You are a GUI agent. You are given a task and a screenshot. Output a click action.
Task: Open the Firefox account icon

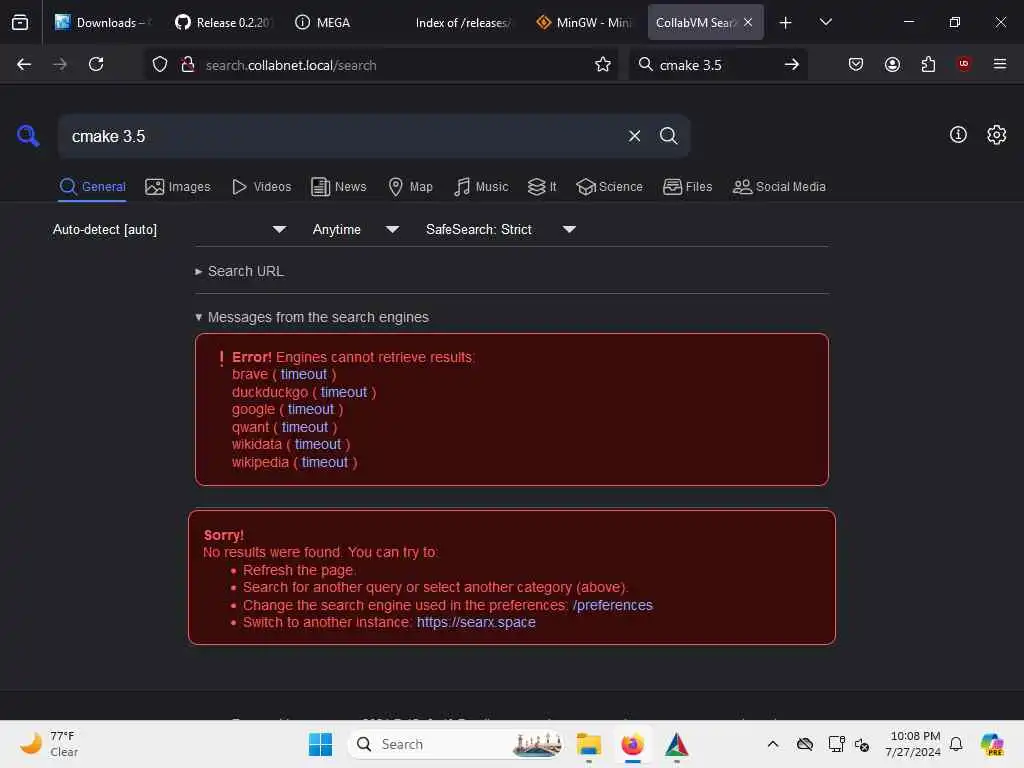coord(892,64)
